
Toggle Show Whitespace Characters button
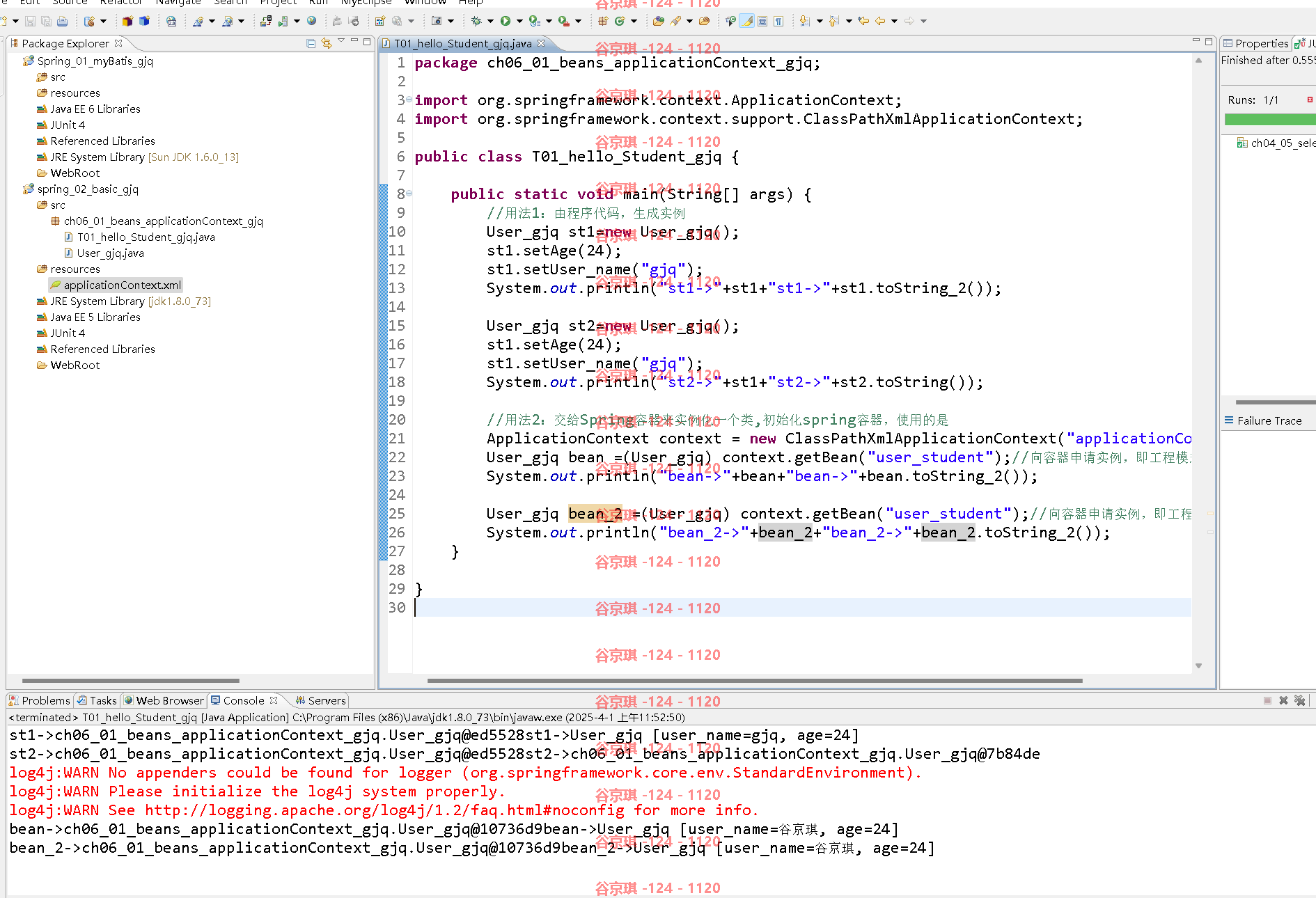point(778,22)
